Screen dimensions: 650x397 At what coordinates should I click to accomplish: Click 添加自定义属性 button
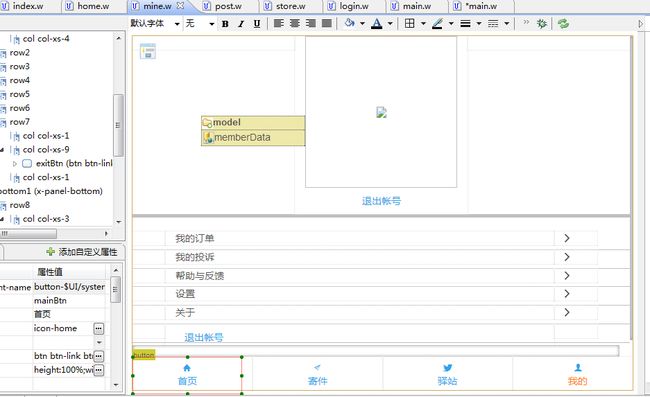click(82, 252)
